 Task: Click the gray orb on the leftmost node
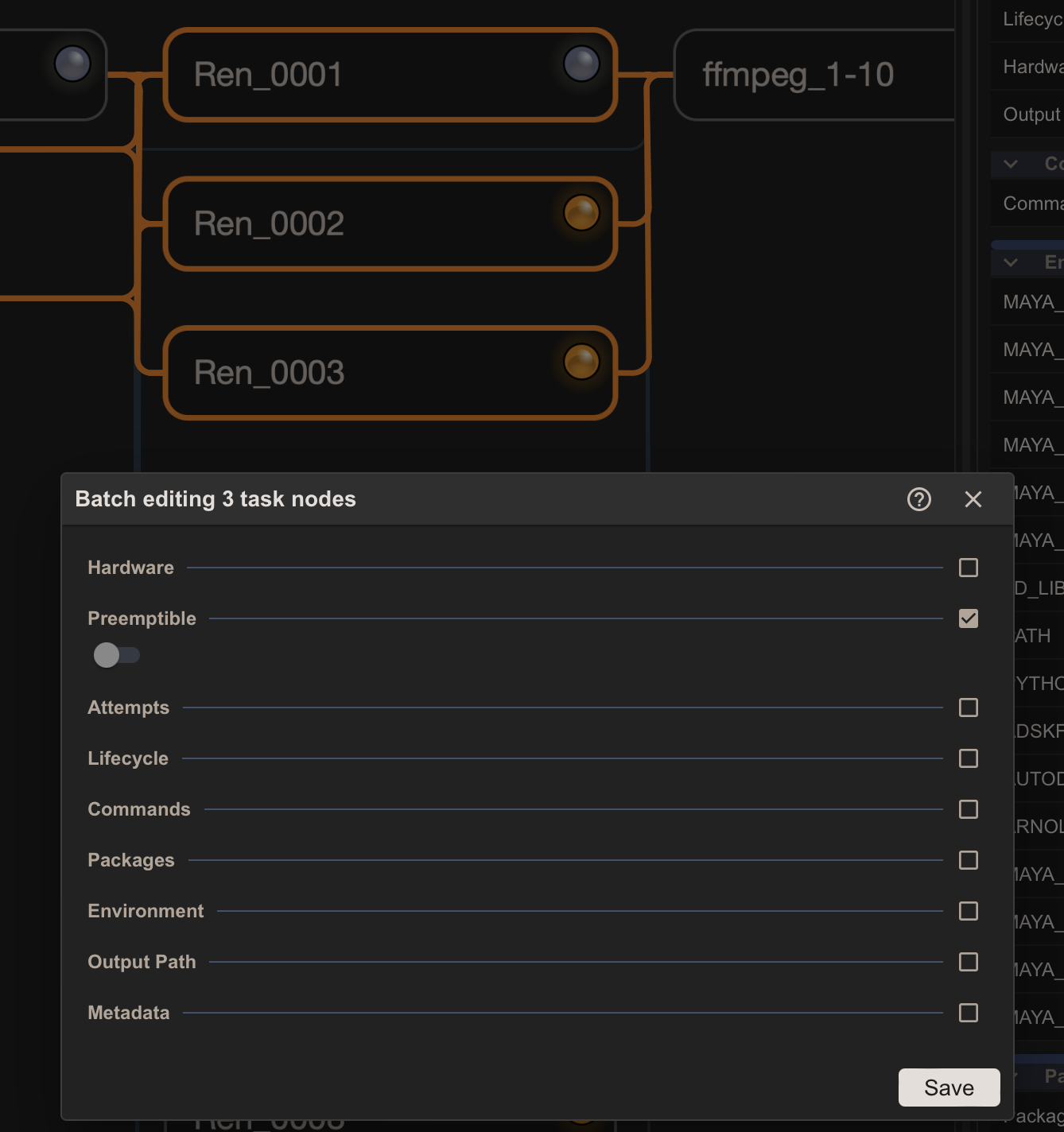72,64
